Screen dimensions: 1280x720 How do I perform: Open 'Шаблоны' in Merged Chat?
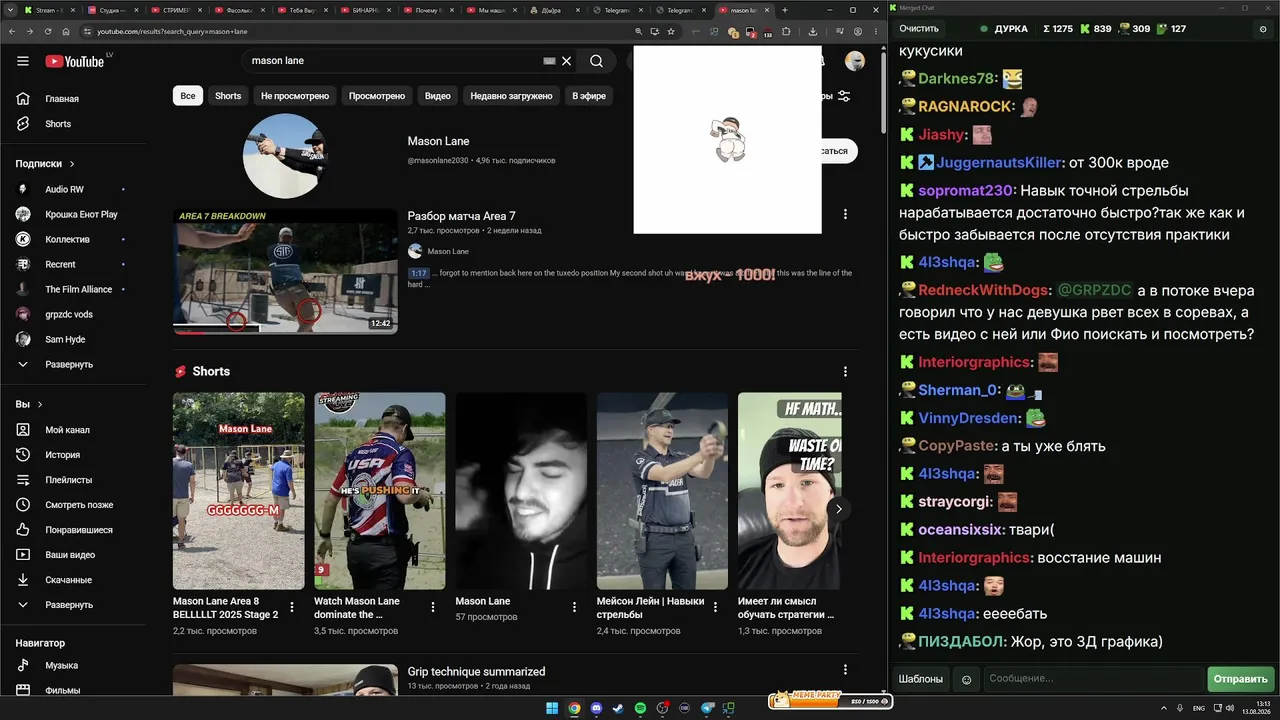[921, 679]
